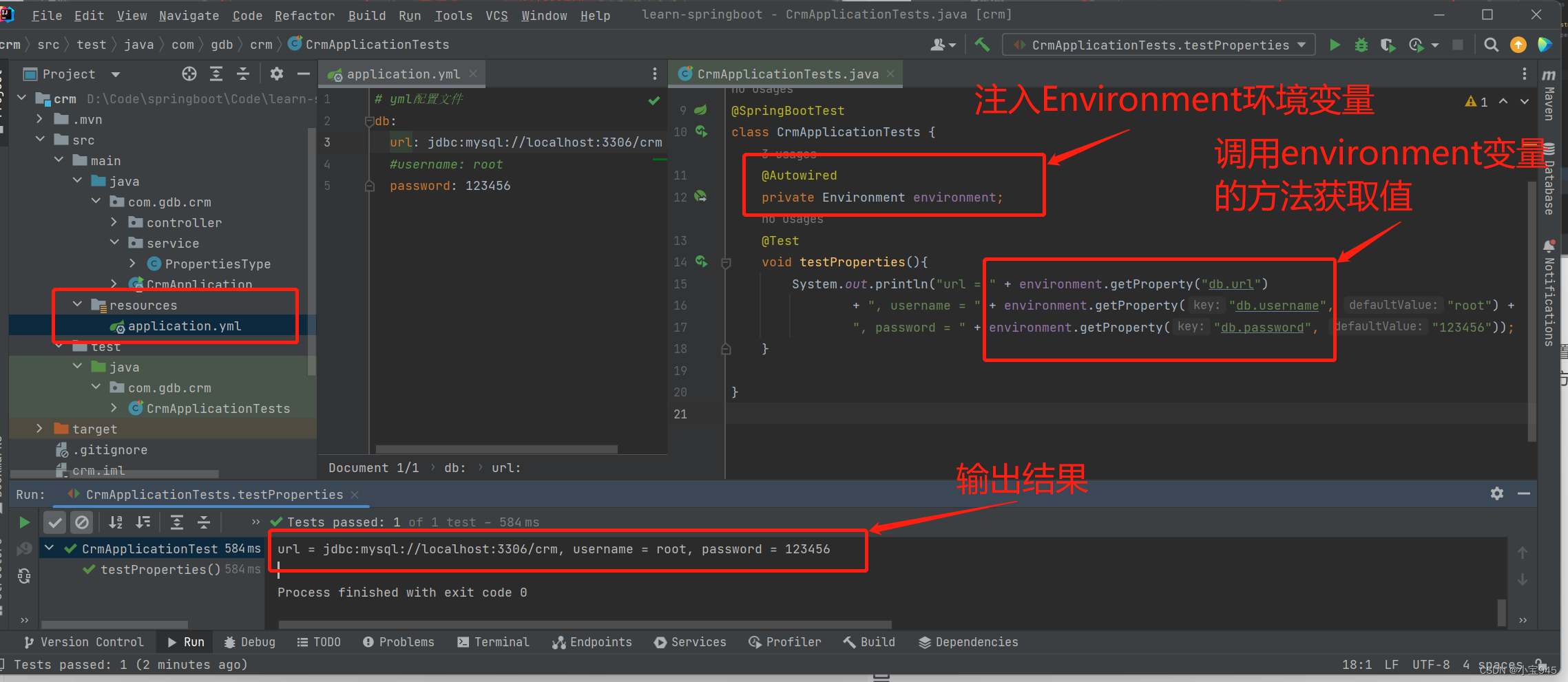1568x682 pixels.
Task: Open the user account icon dropdown
Action: (x=943, y=45)
